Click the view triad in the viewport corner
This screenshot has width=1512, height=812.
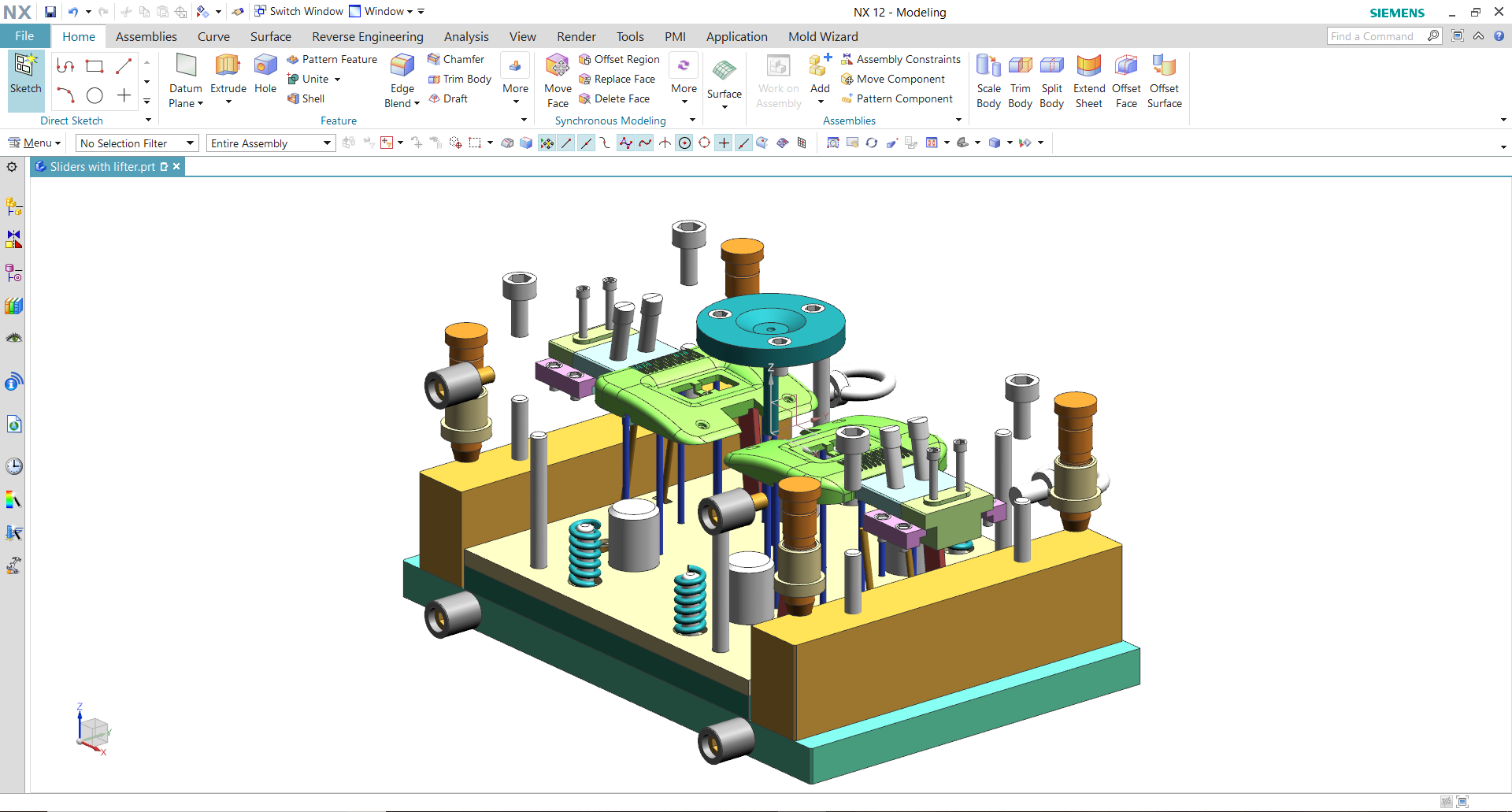[x=93, y=730]
